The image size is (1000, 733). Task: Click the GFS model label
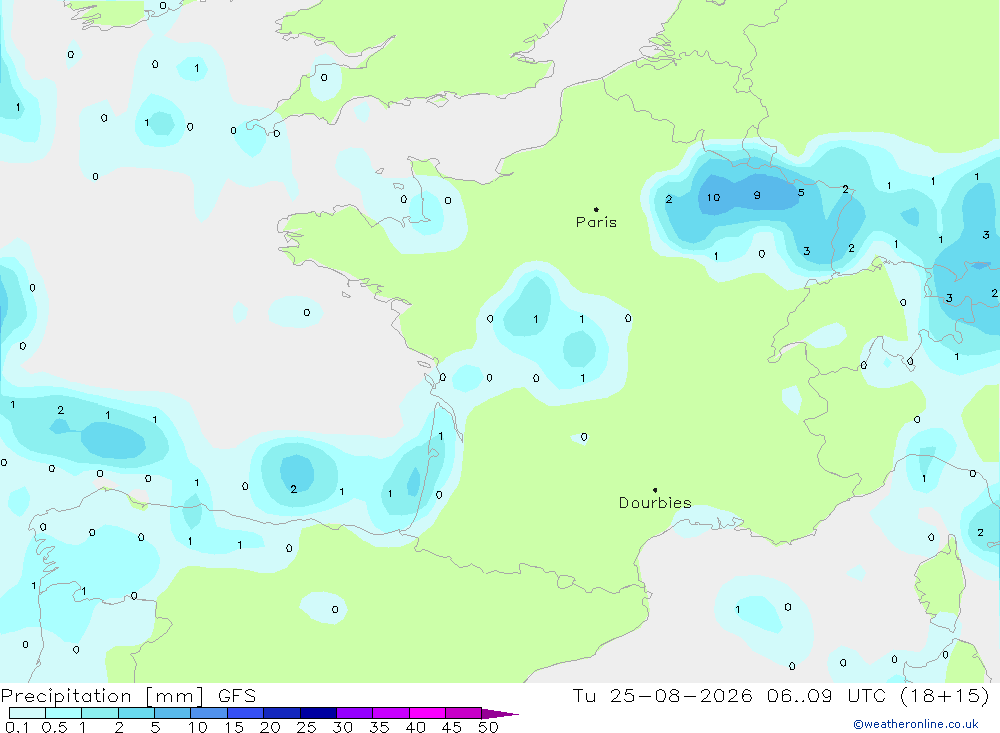[237, 696]
